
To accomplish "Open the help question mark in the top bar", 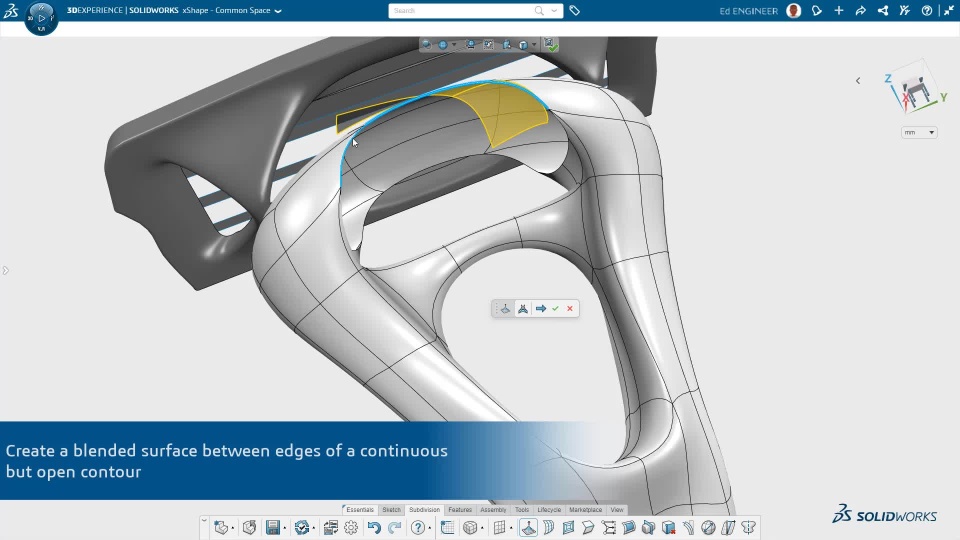I will coord(926,10).
